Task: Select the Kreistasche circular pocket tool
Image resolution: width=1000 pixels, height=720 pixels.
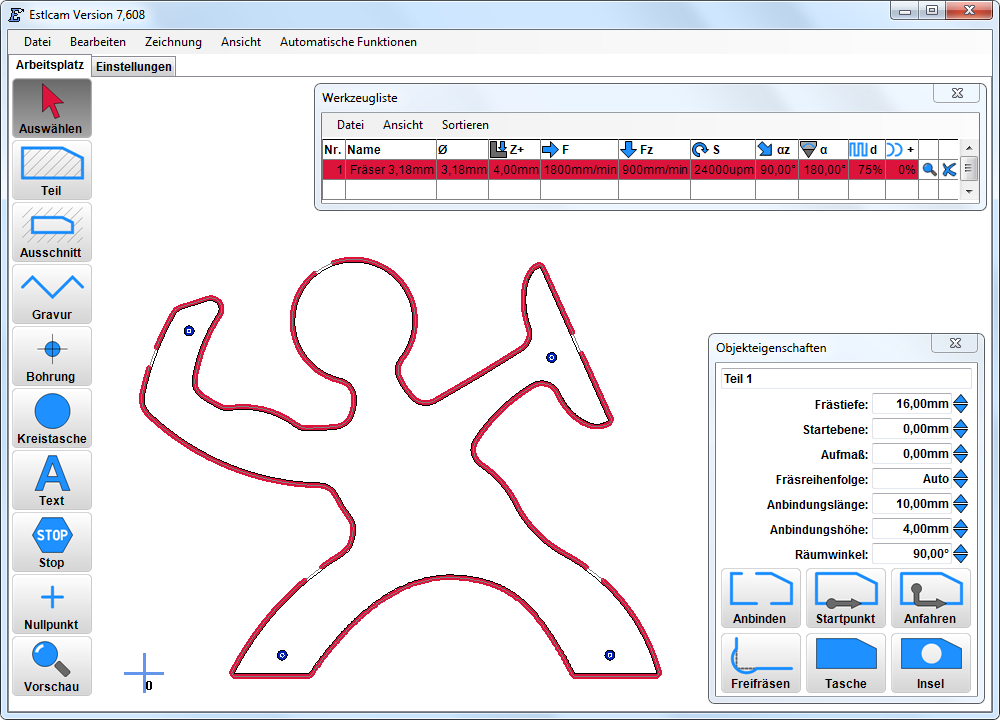Action: pyautogui.click(x=52, y=418)
